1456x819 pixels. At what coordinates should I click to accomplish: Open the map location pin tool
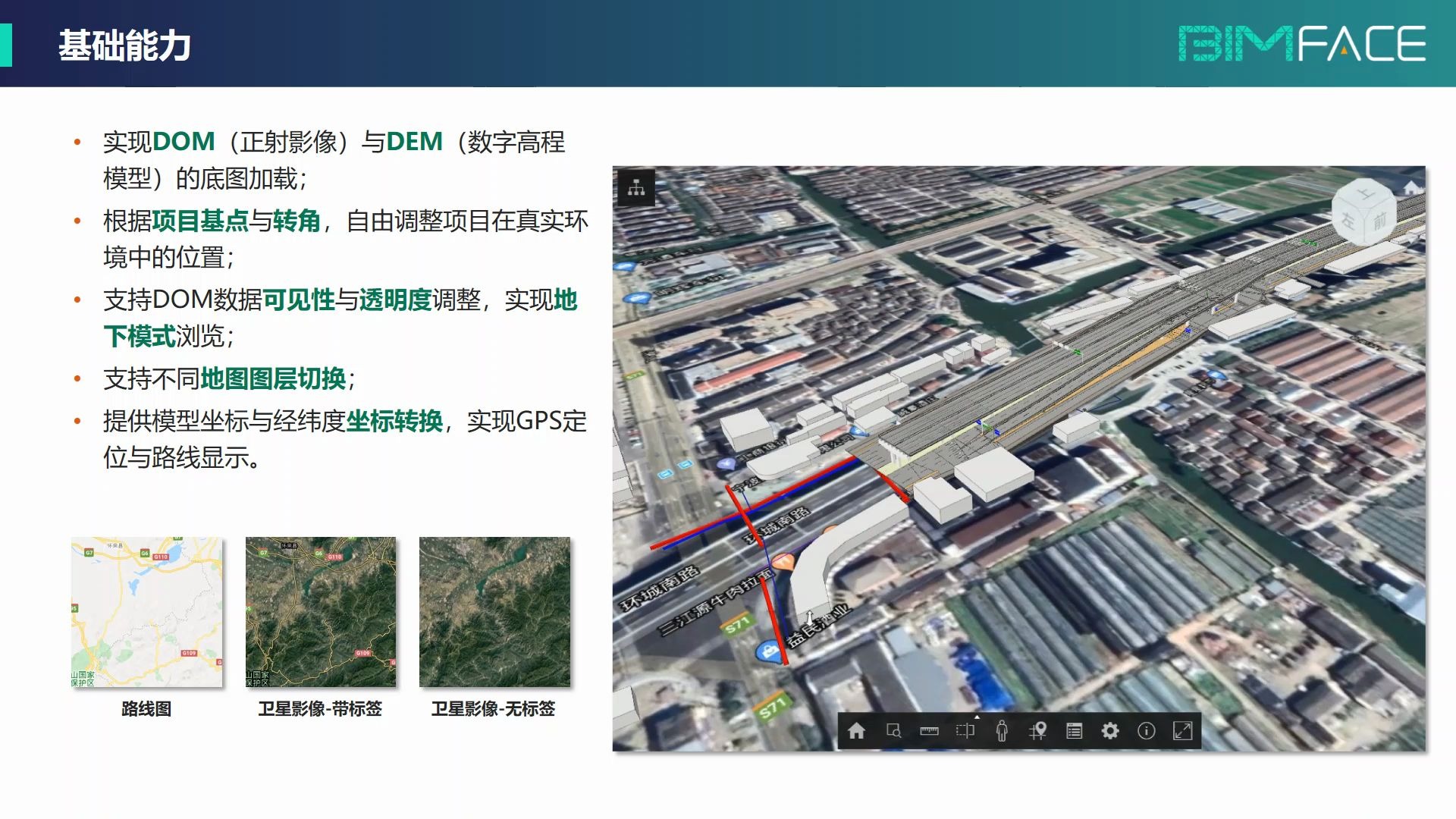pyautogui.click(x=1038, y=731)
